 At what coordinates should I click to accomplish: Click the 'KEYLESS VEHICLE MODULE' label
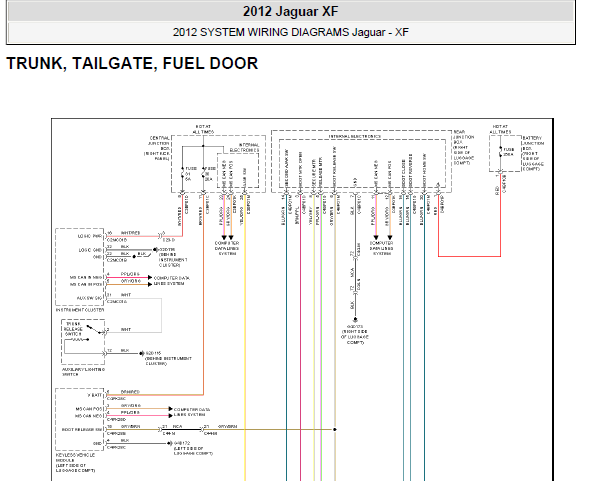click(x=76, y=463)
